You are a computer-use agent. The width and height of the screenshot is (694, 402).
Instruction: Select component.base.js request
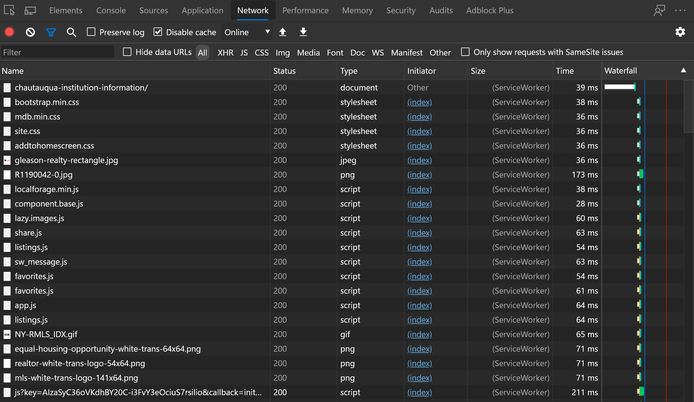(x=49, y=204)
